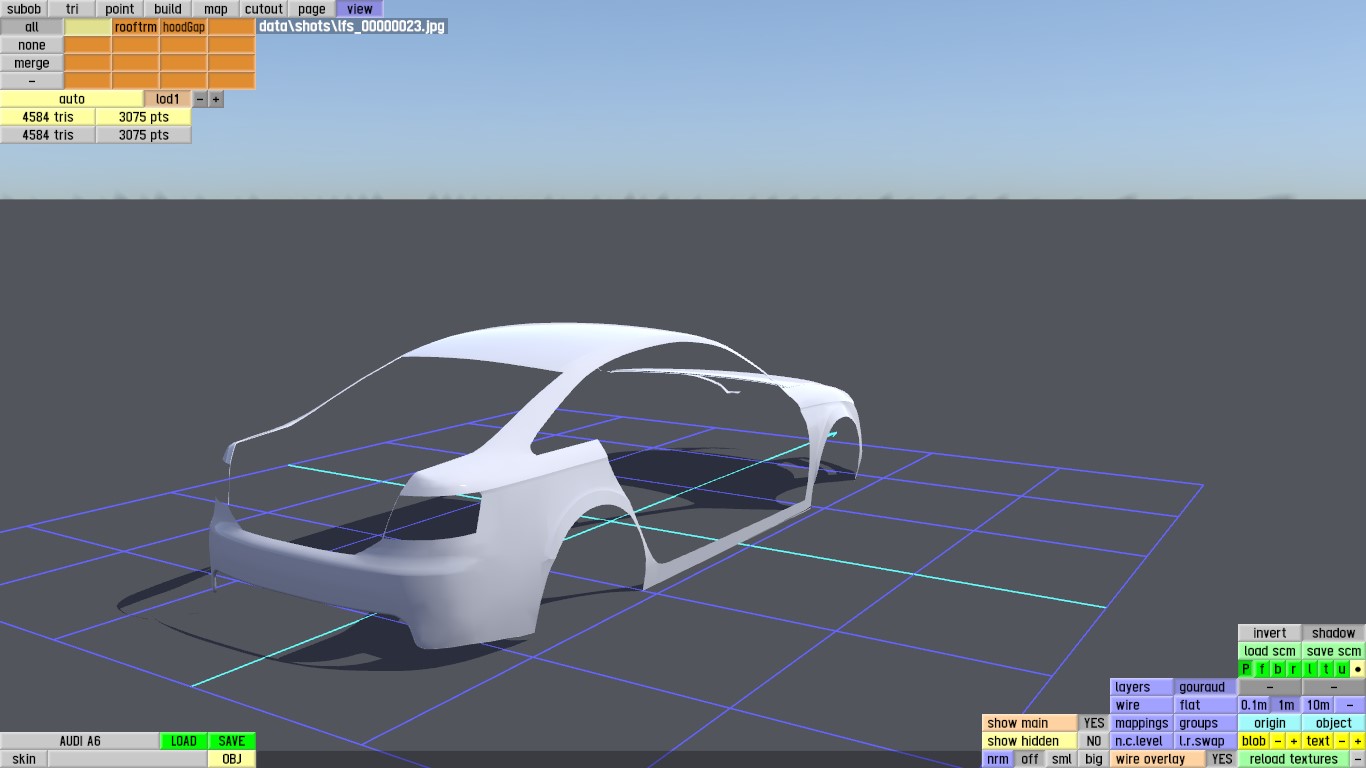Screen dimensions: 1366x768
Task: Click LOAD to load a model
Action: (x=184, y=741)
